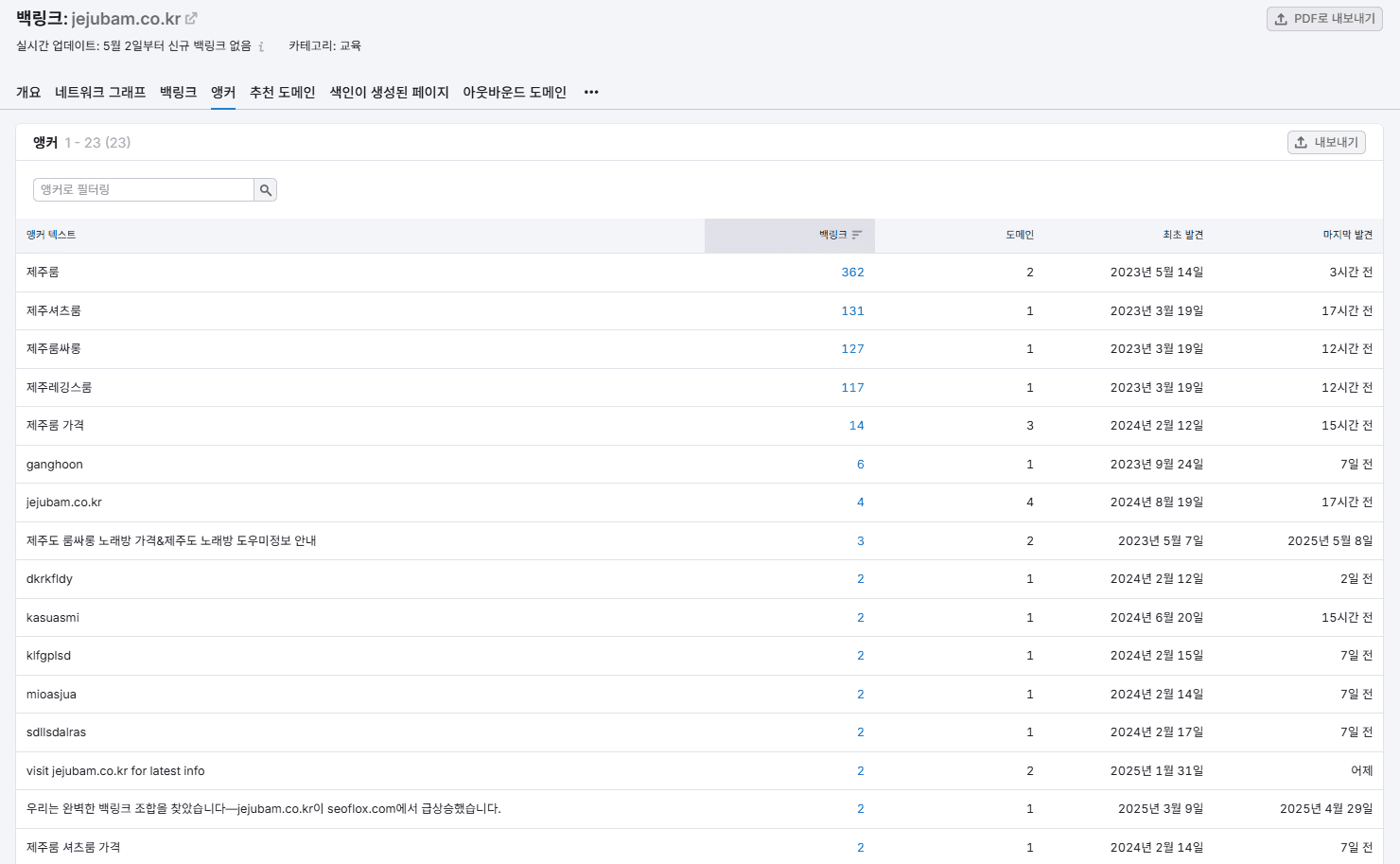The height and width of the screenshot is (864, 1400).
Task: Click the anchor text 제주룸 가격
Action: pyautogui.click(x=56, y=426)
